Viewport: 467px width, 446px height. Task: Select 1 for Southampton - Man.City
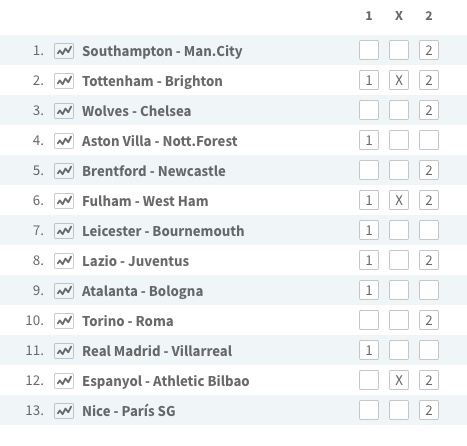[369, 50]
